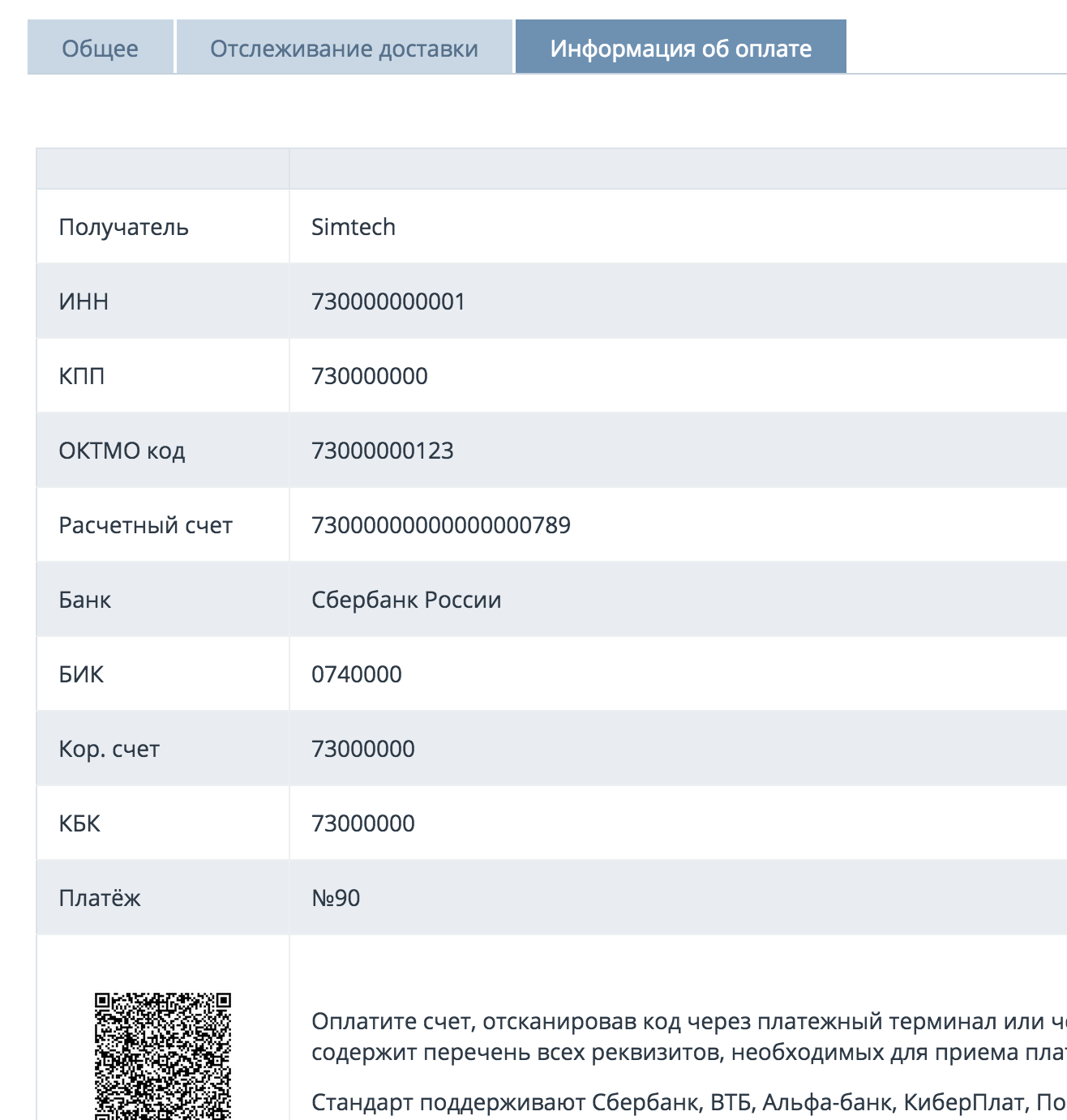
Task: Click the Расчетный счет account number
Action: coord(441,525)
